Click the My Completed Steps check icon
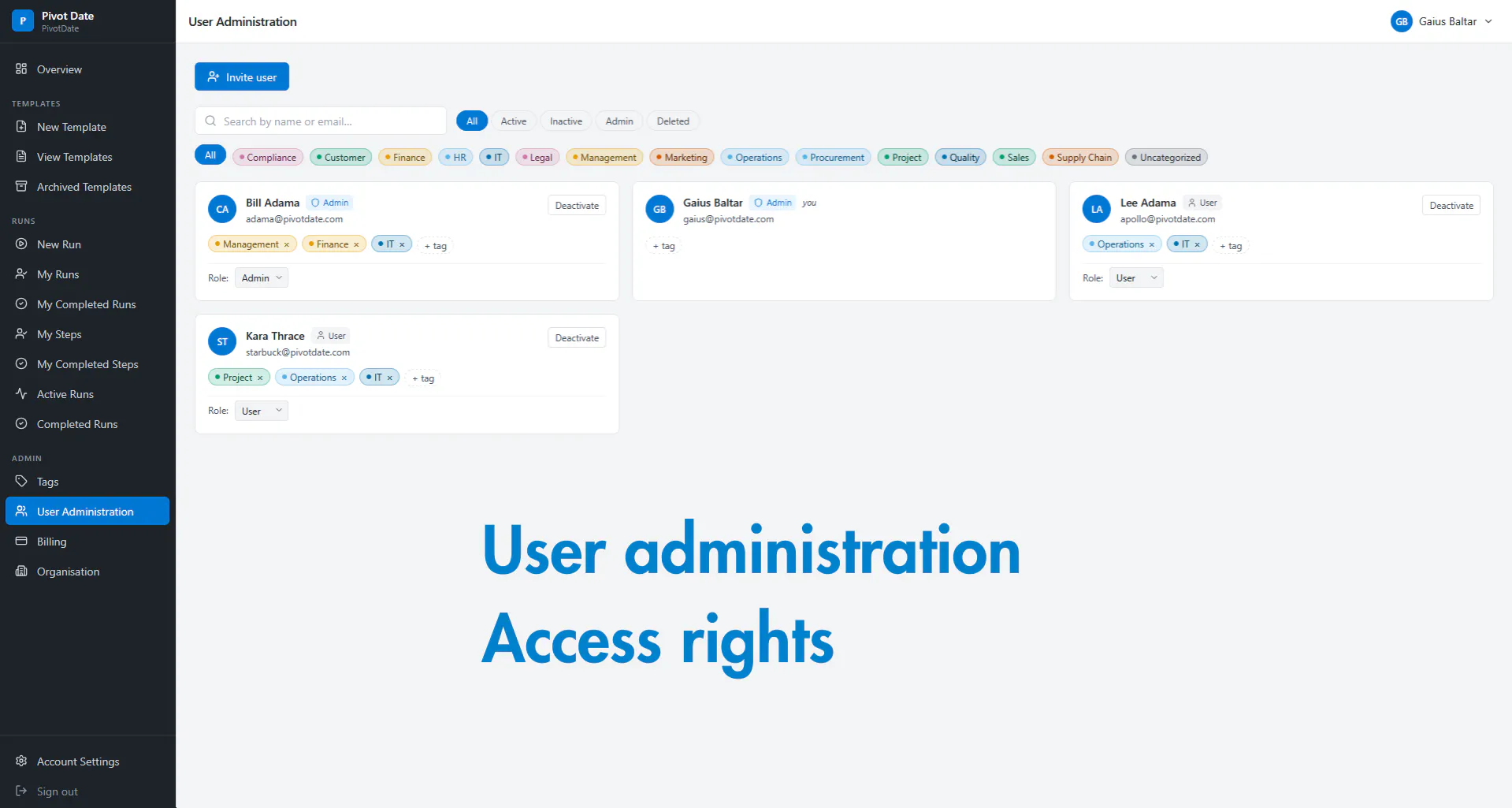The image size is (1512, 808). point(21,363)
